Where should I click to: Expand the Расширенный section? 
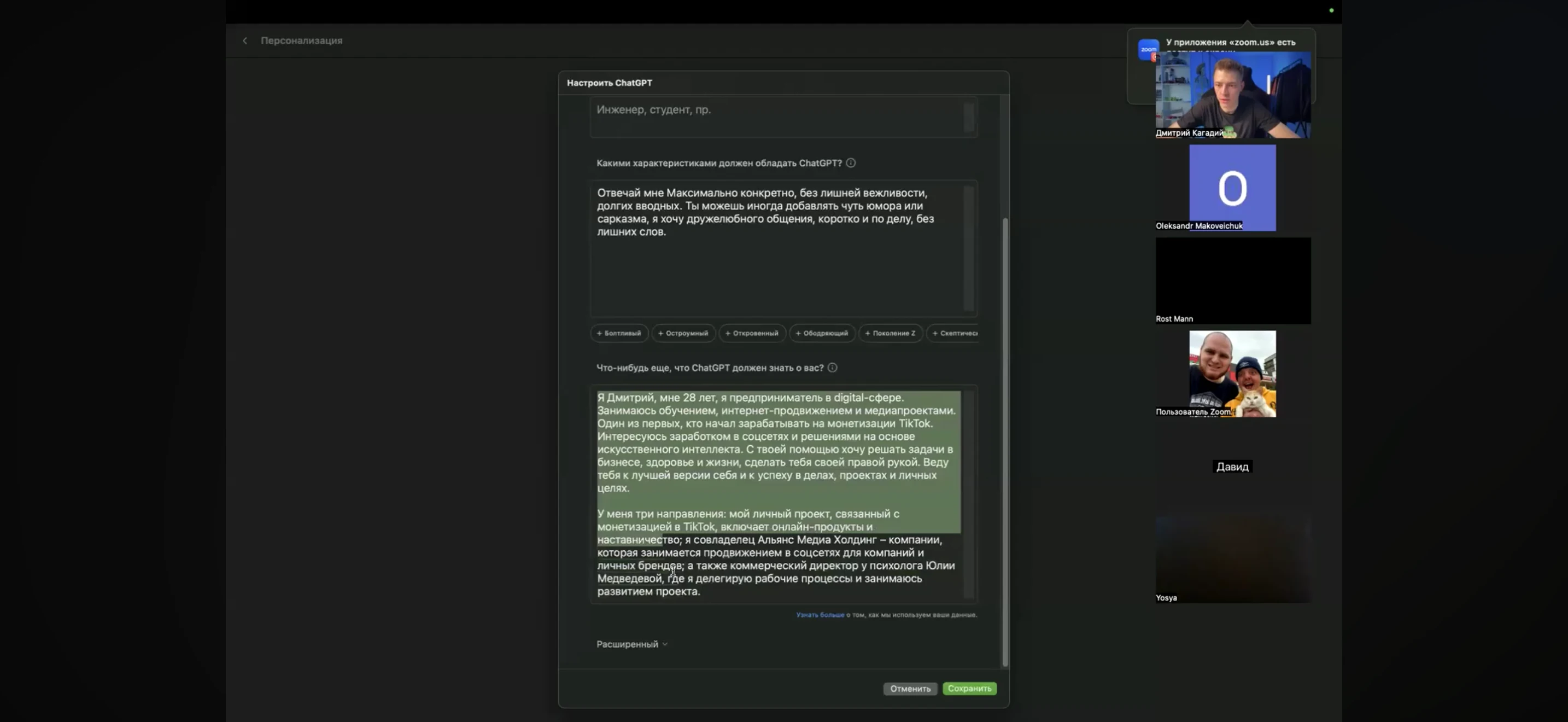pos(632,644)
